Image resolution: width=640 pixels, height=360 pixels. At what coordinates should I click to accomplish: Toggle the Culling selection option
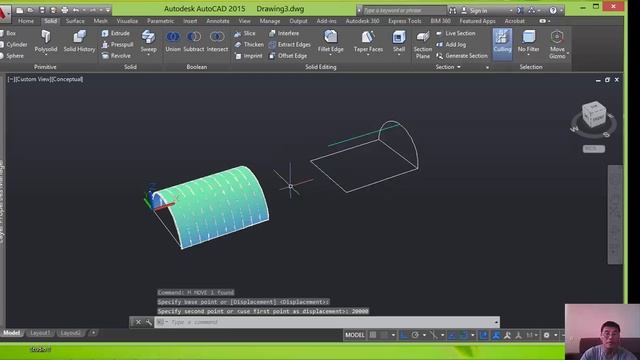click(502, 44)
